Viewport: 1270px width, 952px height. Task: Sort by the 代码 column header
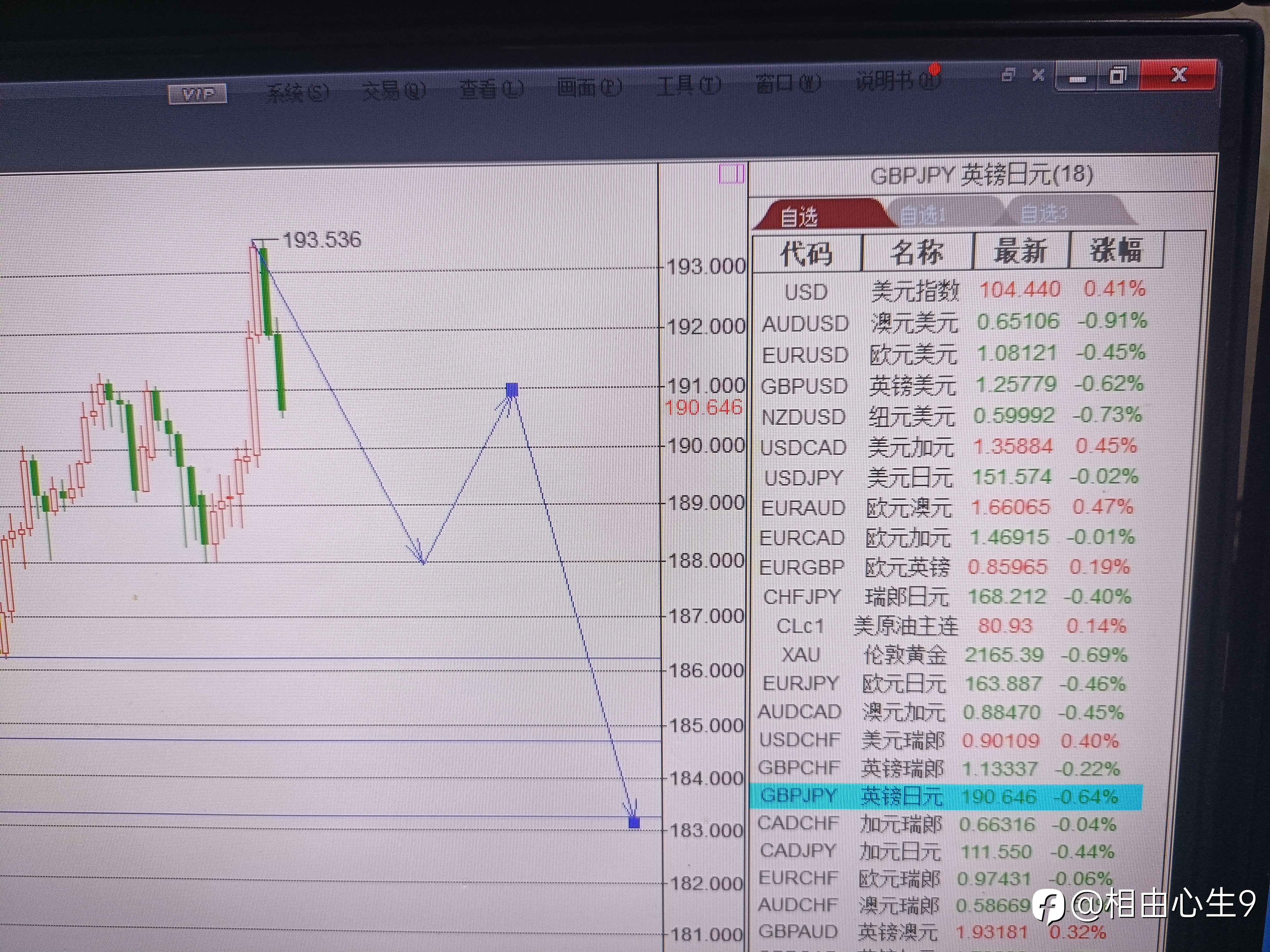(806, 253)
